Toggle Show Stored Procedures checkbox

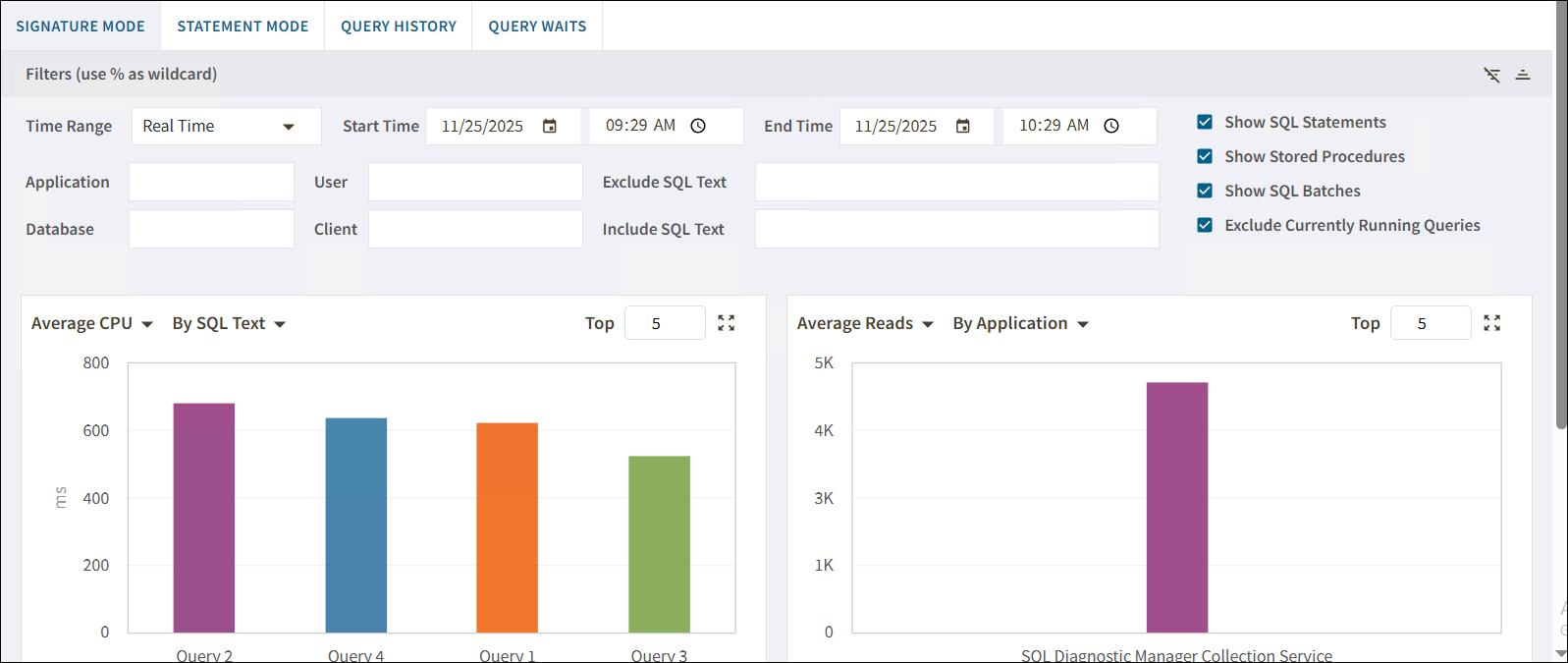(x=1205, y=156)
